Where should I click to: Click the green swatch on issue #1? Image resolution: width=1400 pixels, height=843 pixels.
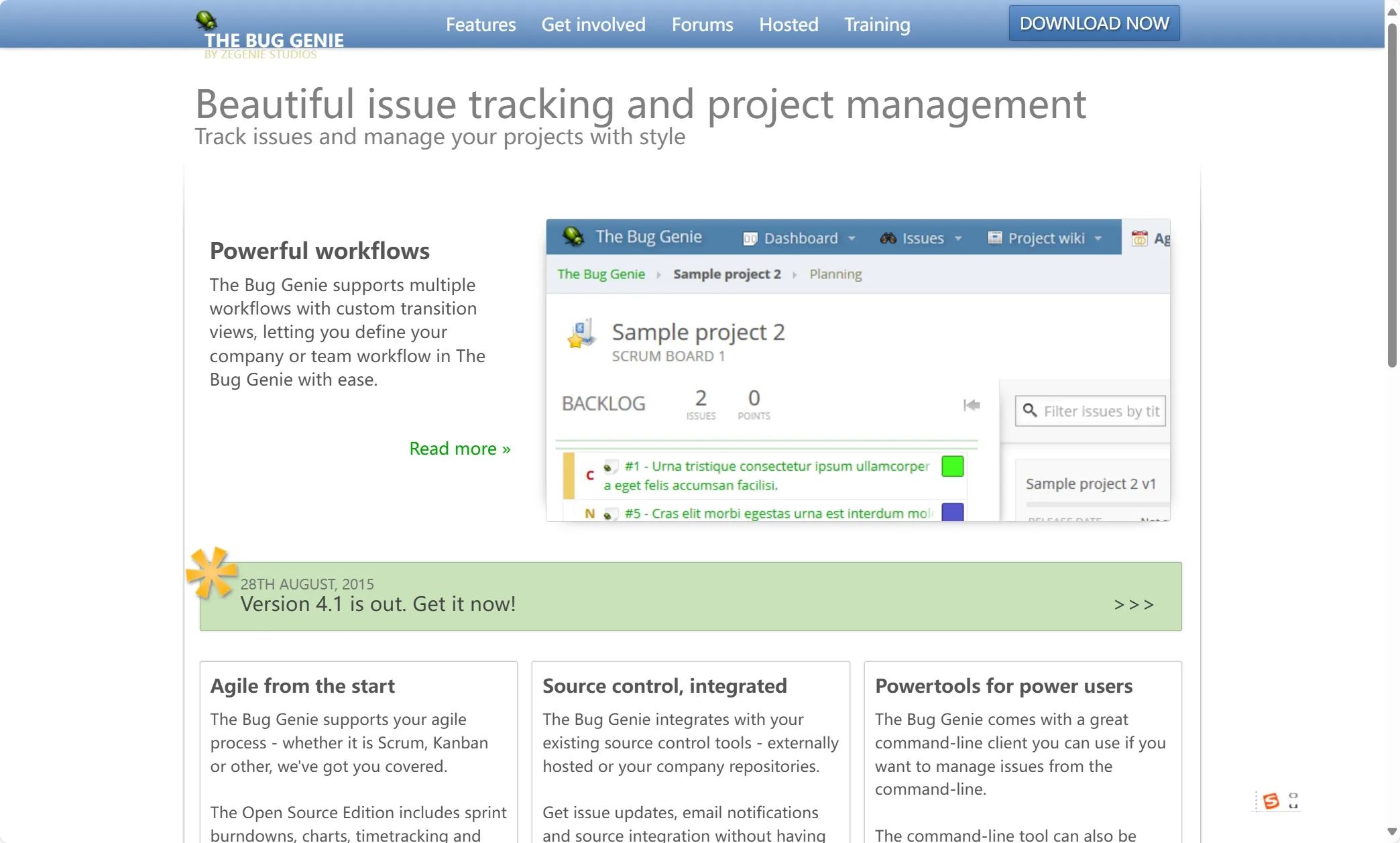(952, 466)
